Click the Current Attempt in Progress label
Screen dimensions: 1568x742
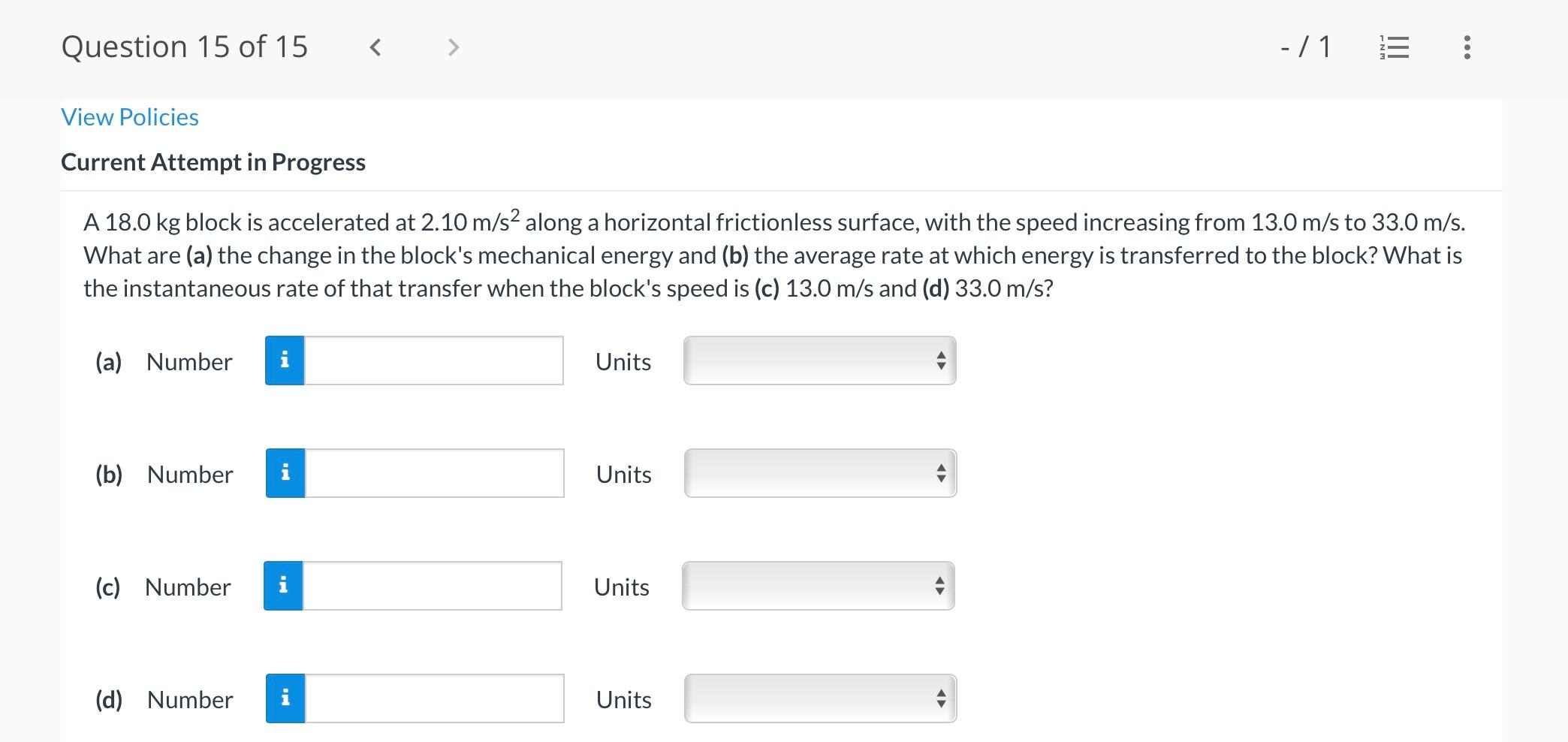pyautogui.click(x=213, y=161)
